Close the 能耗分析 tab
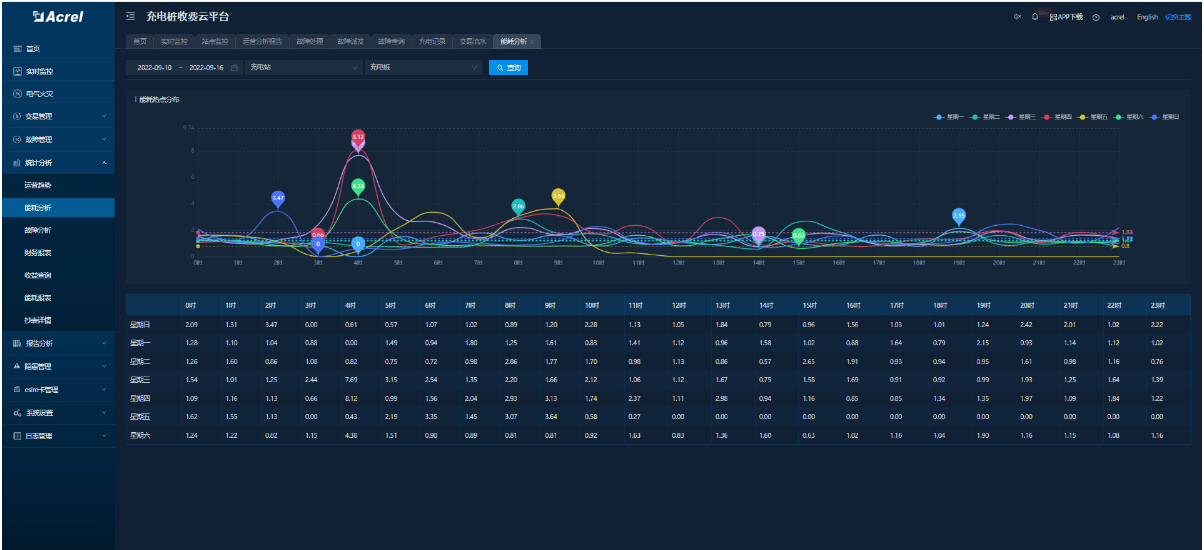Screen dimensions: 1204x550 tap(533, 41)
